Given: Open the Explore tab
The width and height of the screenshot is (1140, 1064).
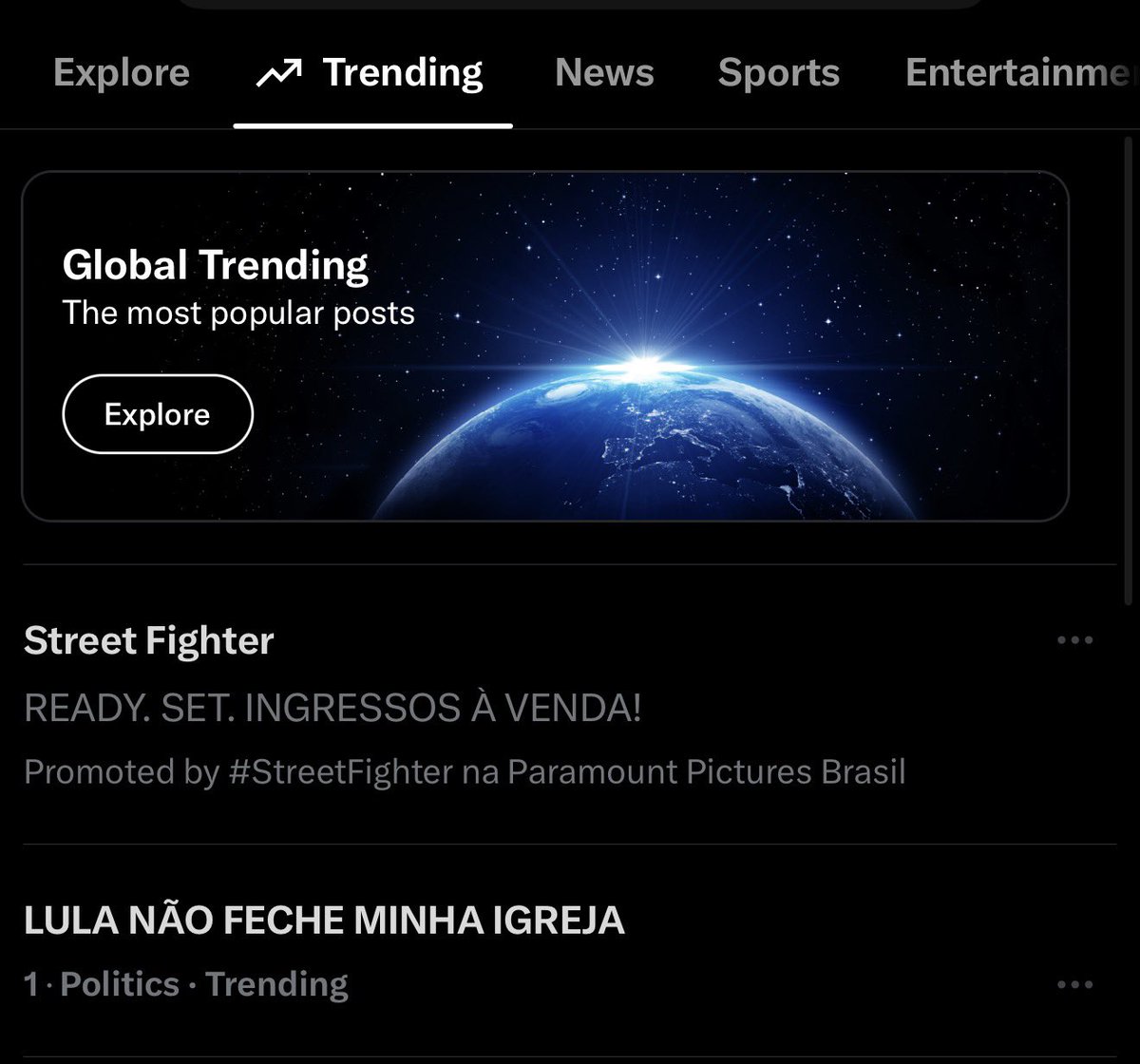Looking at the screenshot, I should (x=122, y=73).
